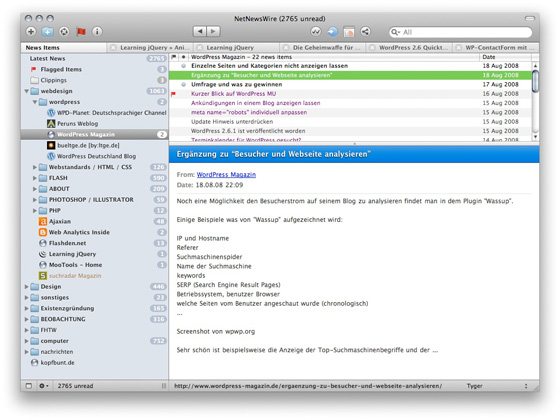Select the Web Analytics Inside feed icon
Screen dimensions: 560x420
(43, 232)
